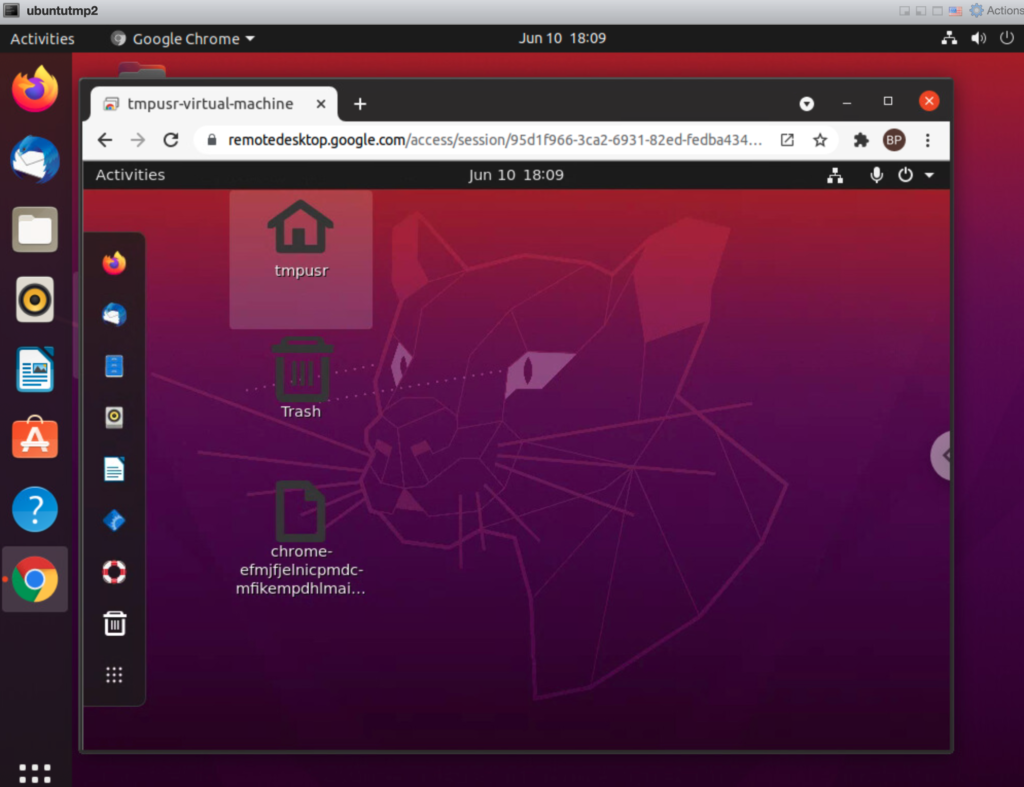Expand Chrome Remote Desktop side panel arrow
The height and width of the screenshot is (787, 1024).
[x=941, y=455]
